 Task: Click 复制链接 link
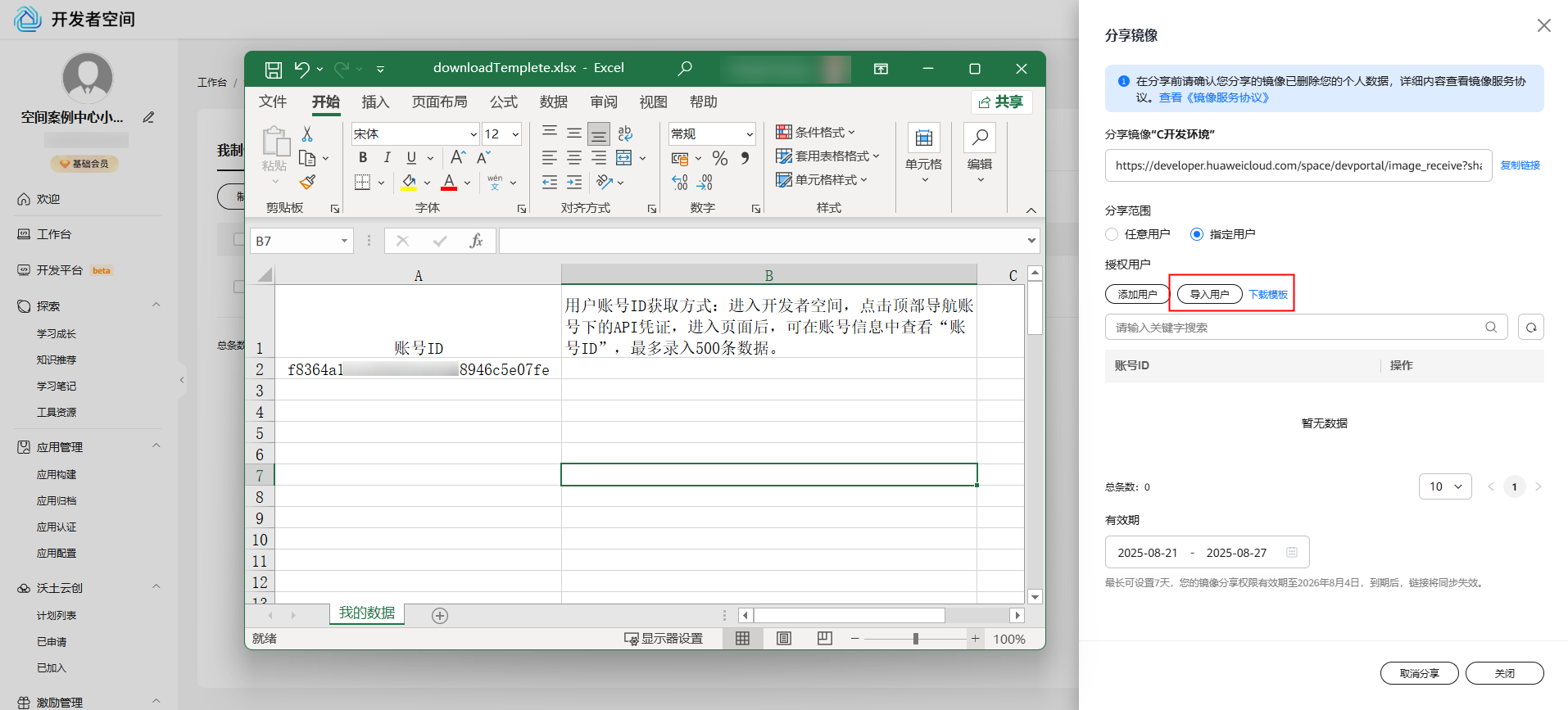click(x=1520, y=165)
